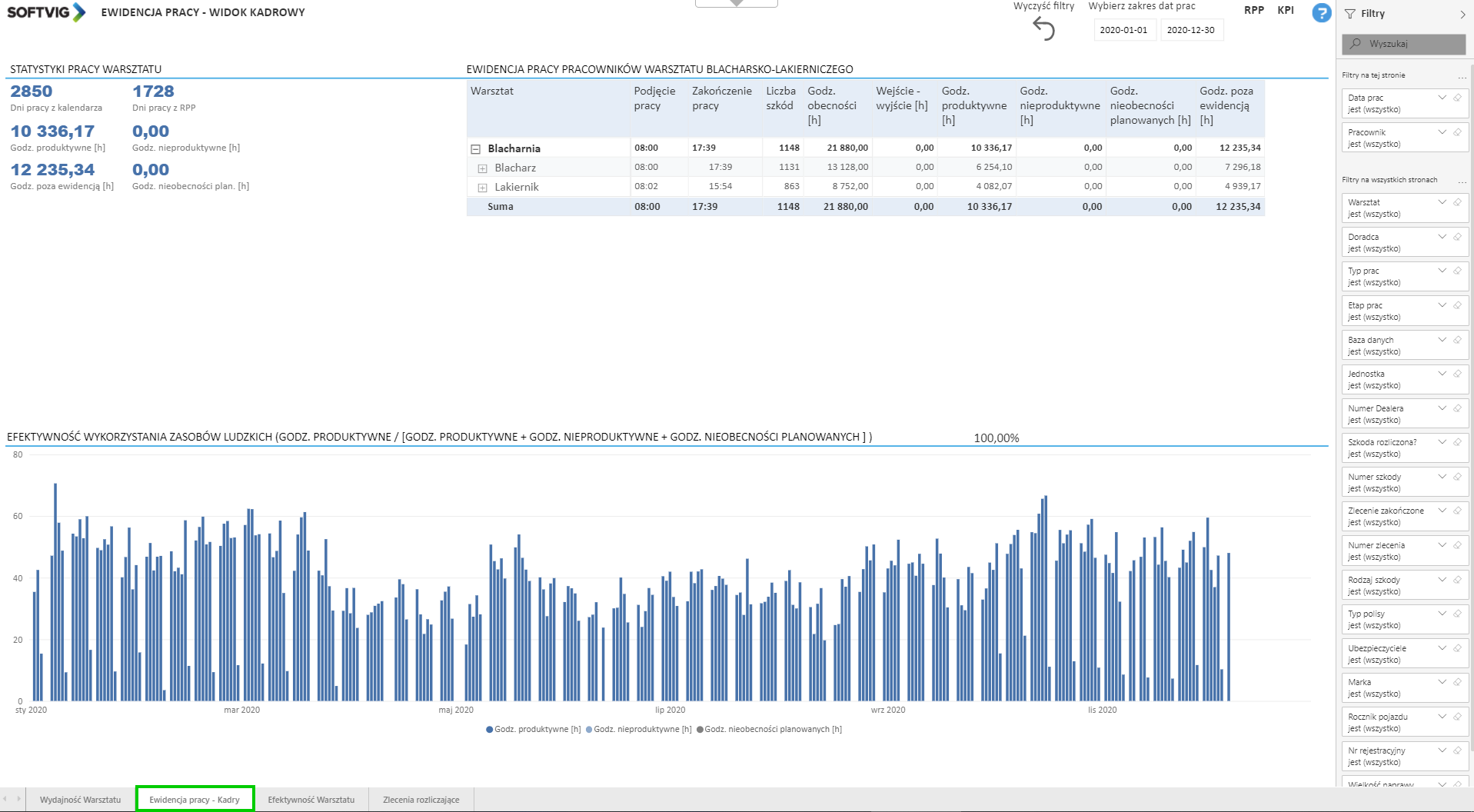
Task: Open help via the blue question mark
Action: (1321, 13)
